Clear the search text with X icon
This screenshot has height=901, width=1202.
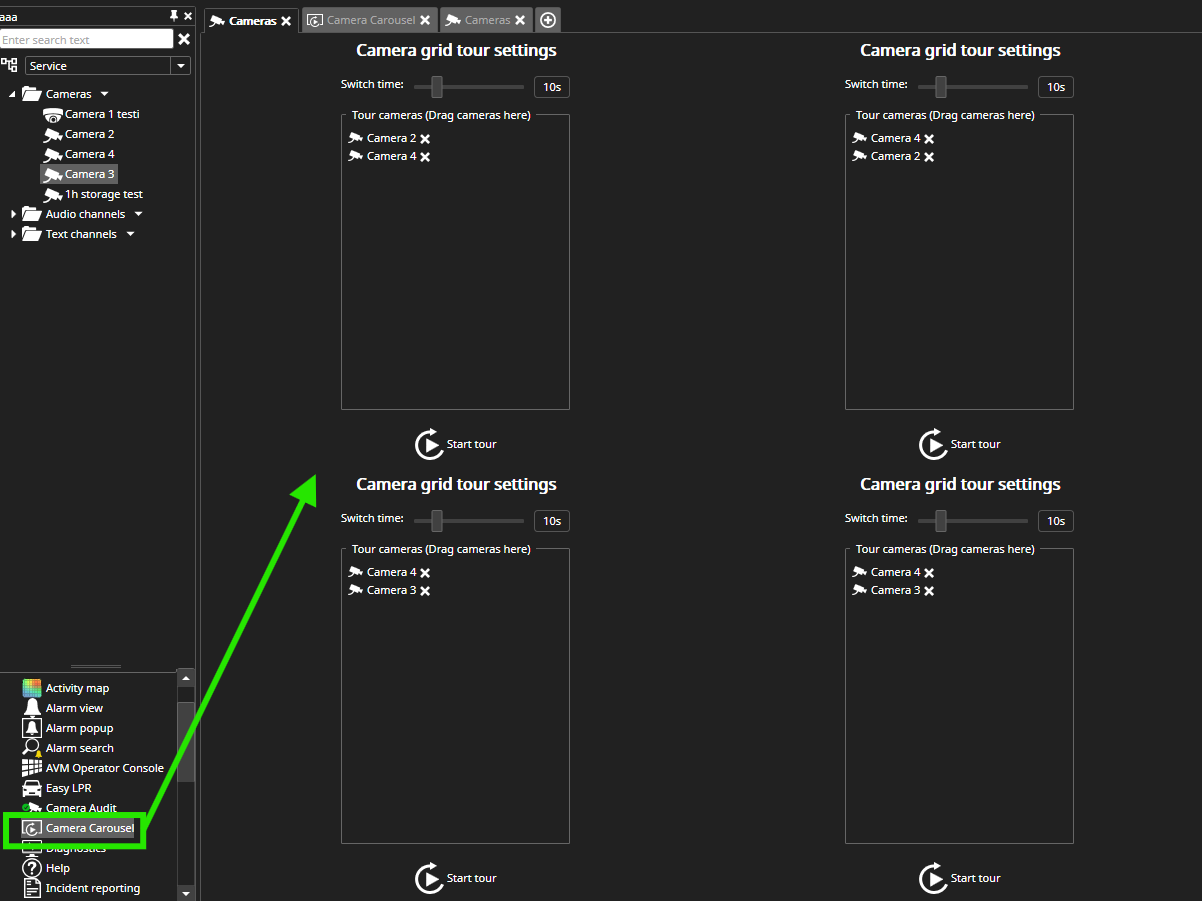(x=184, y=39)
